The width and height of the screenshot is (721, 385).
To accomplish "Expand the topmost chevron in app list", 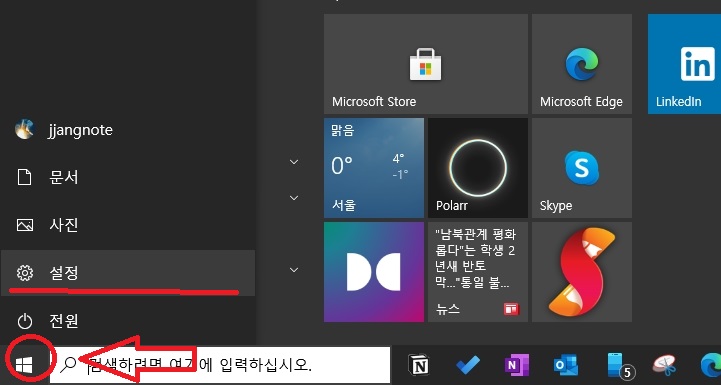I will click(294, 161).
